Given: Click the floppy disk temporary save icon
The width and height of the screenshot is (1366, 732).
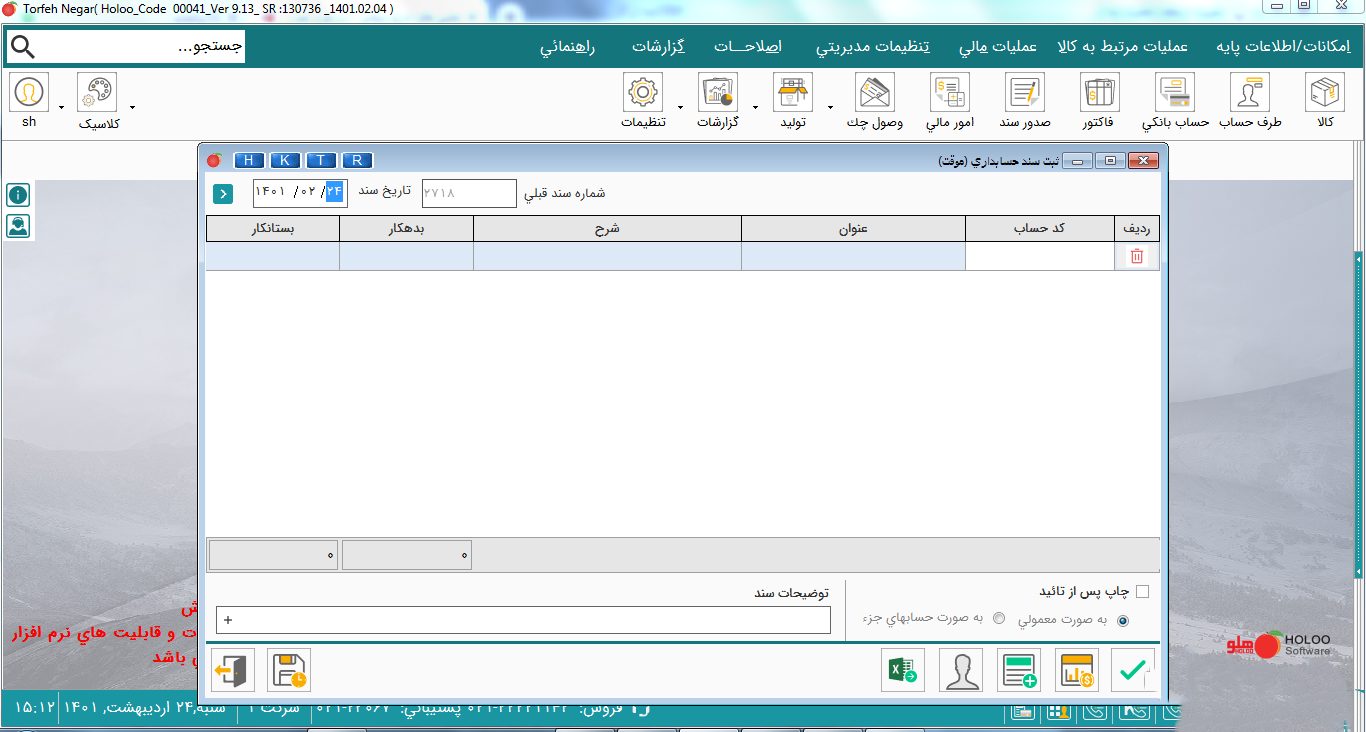Looking at the screenshot, I should point(289,670).
